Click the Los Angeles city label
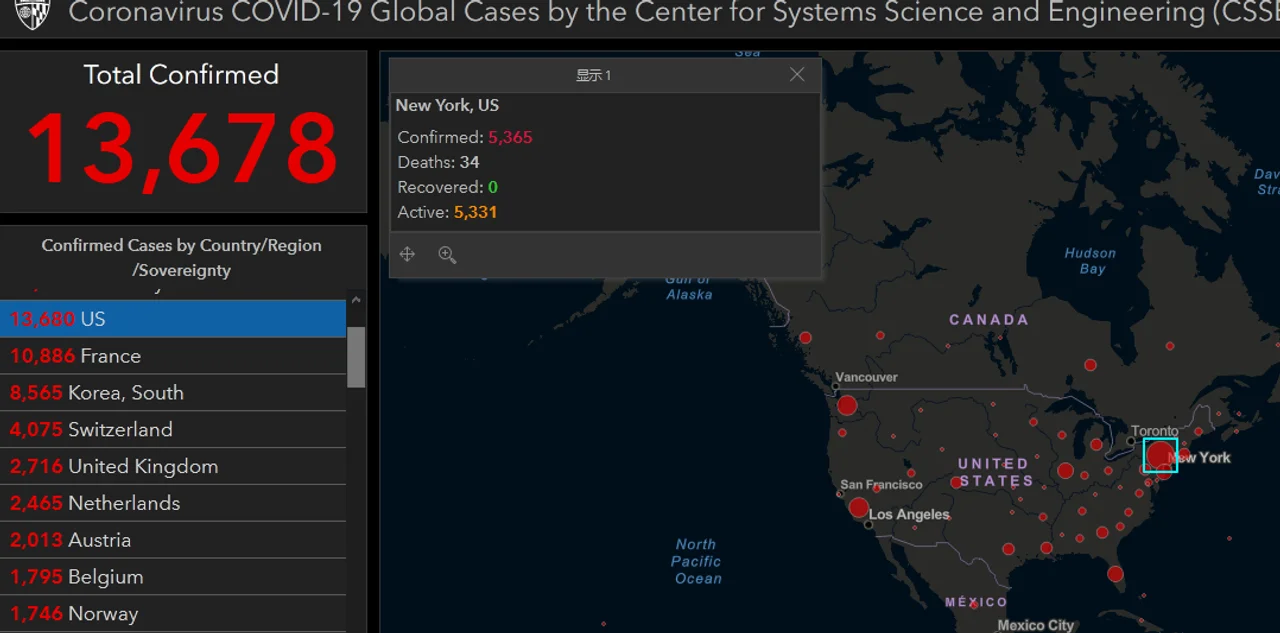 (x=909, y=514)
